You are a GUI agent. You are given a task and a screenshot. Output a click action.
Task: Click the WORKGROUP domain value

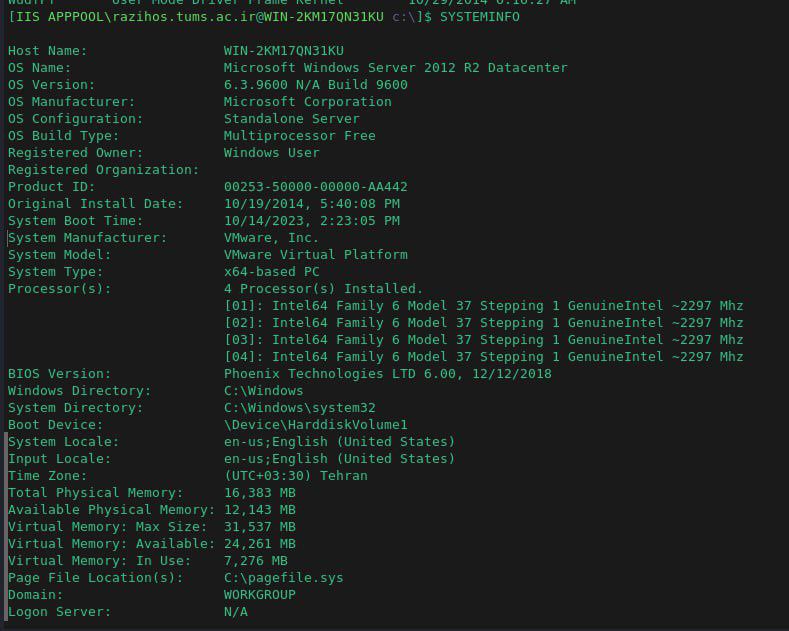259,595
